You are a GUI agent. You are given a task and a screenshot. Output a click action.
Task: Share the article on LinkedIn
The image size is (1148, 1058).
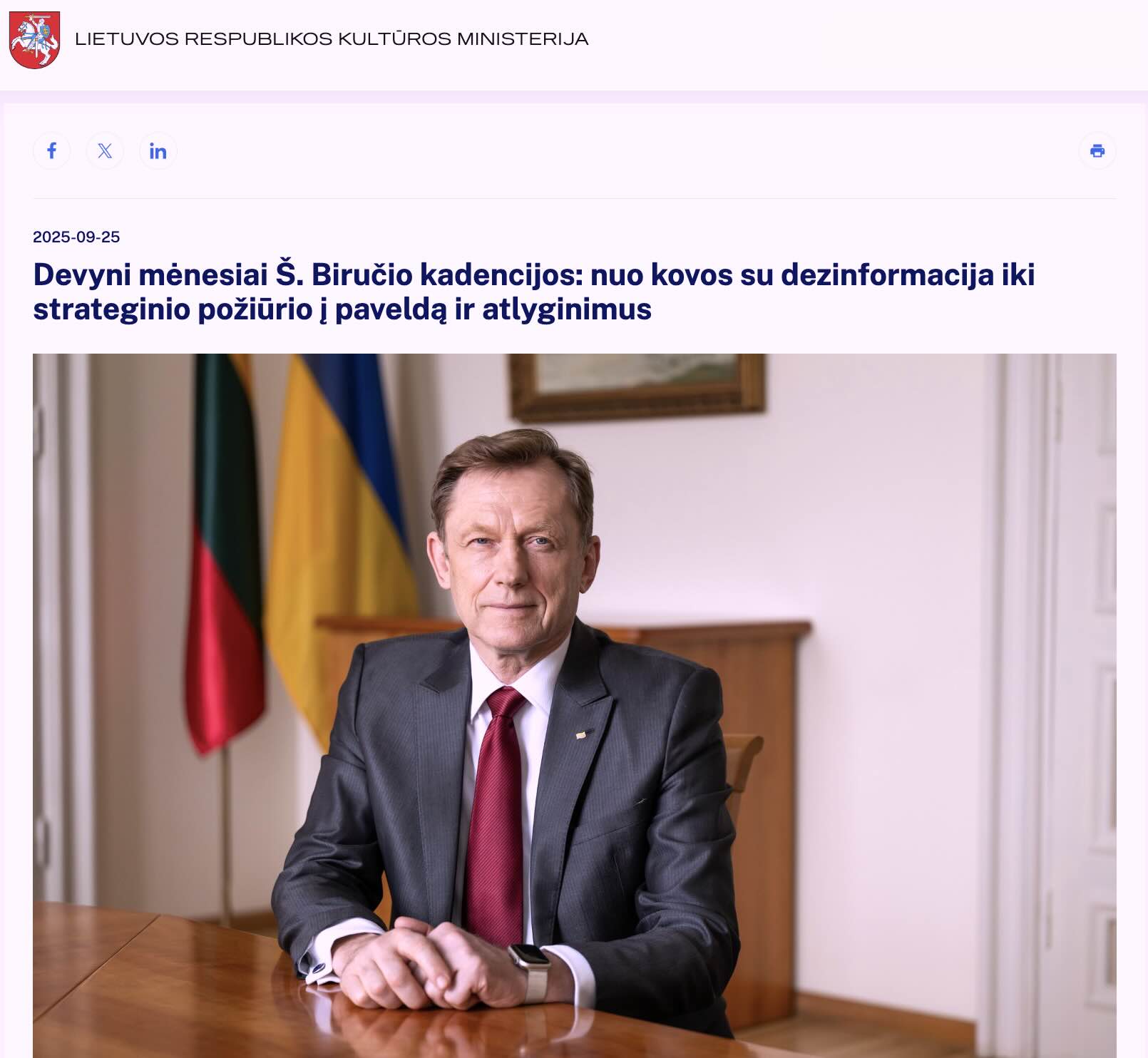point(158,150)
